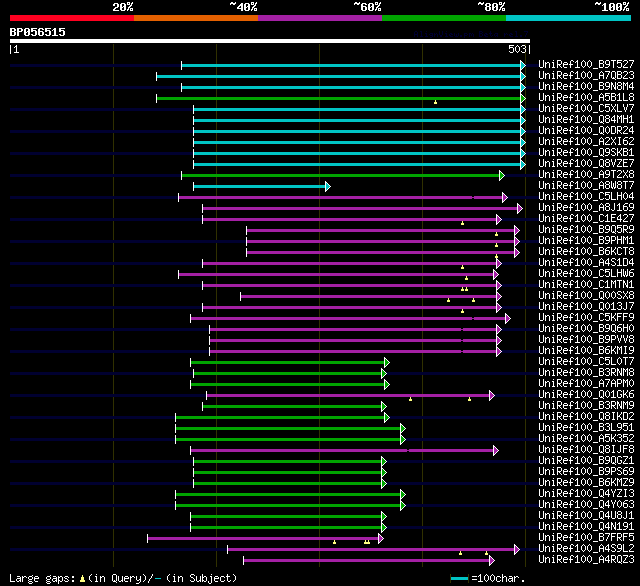Select the UniRef100_B6KMZ9 label

coord(586,483)
